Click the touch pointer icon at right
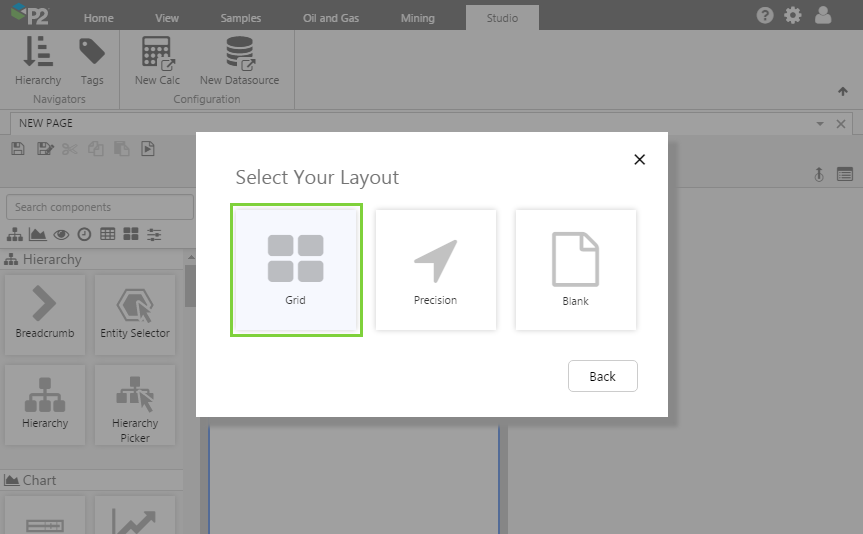Screen dimensions: 863x534 pyautogui.click(x=819, y=175)
